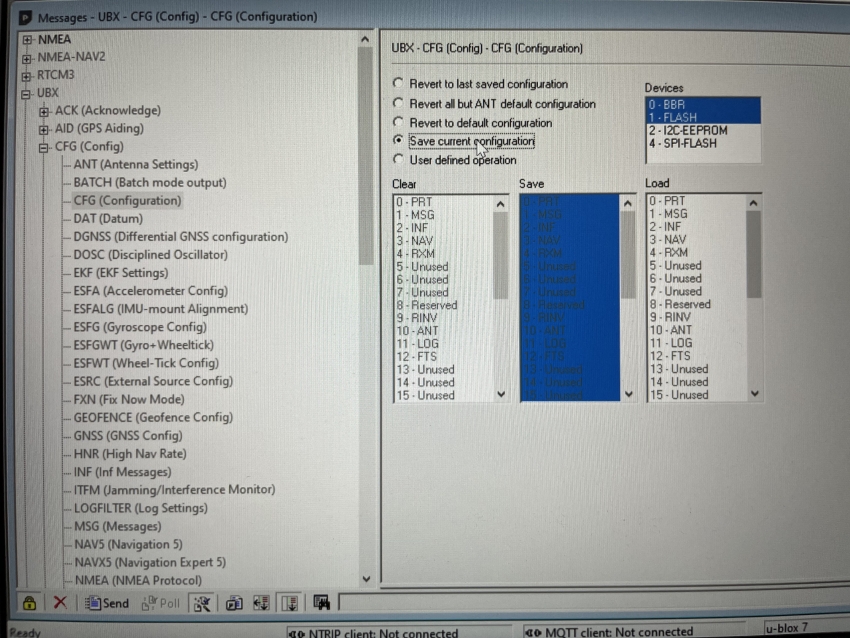Collapse the CFG (Config) node
Viewport: 850px width, 638px height.
[43, 147]
